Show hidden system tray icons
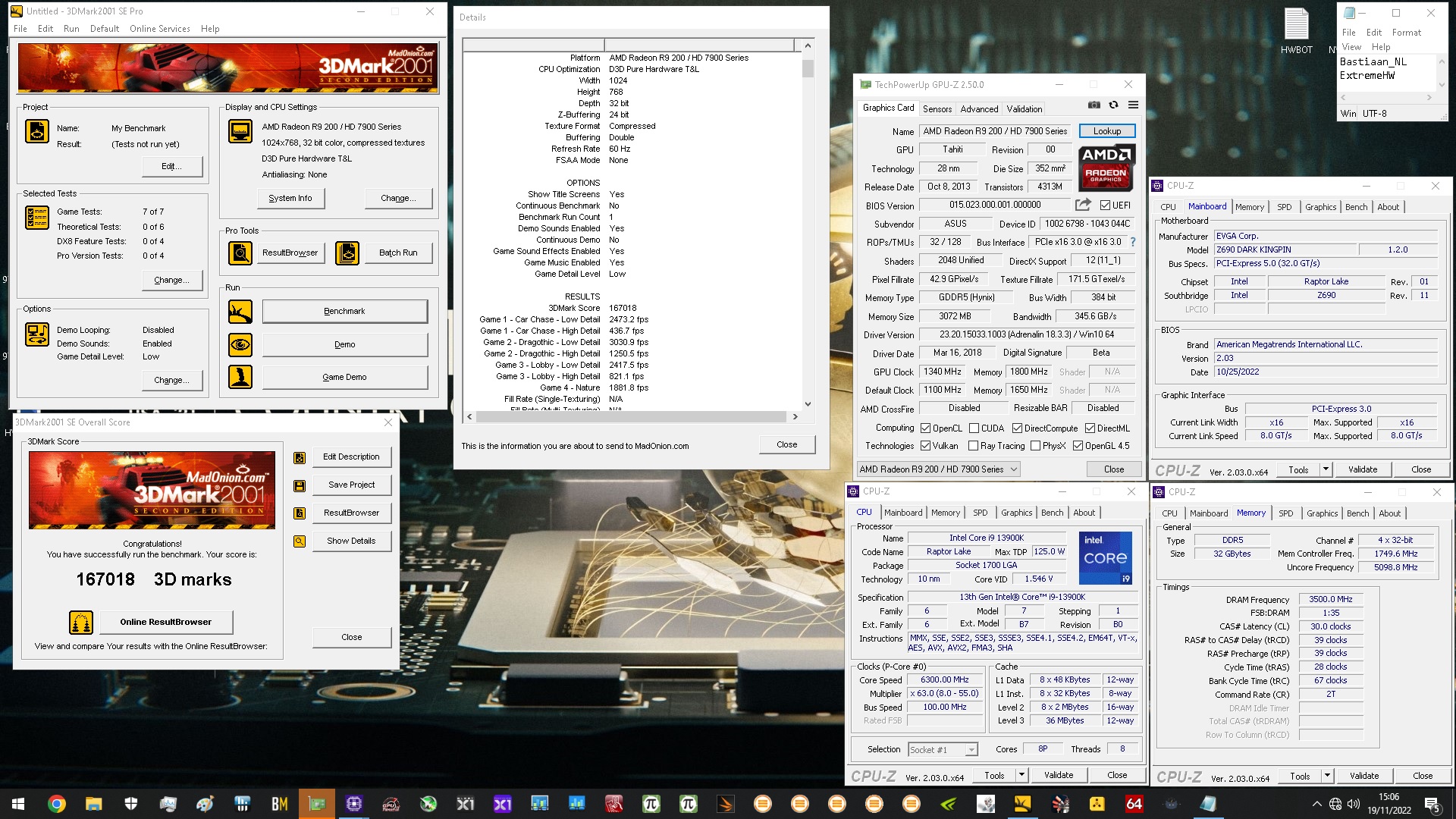The image size is (1456, 819). point(1316,804)
